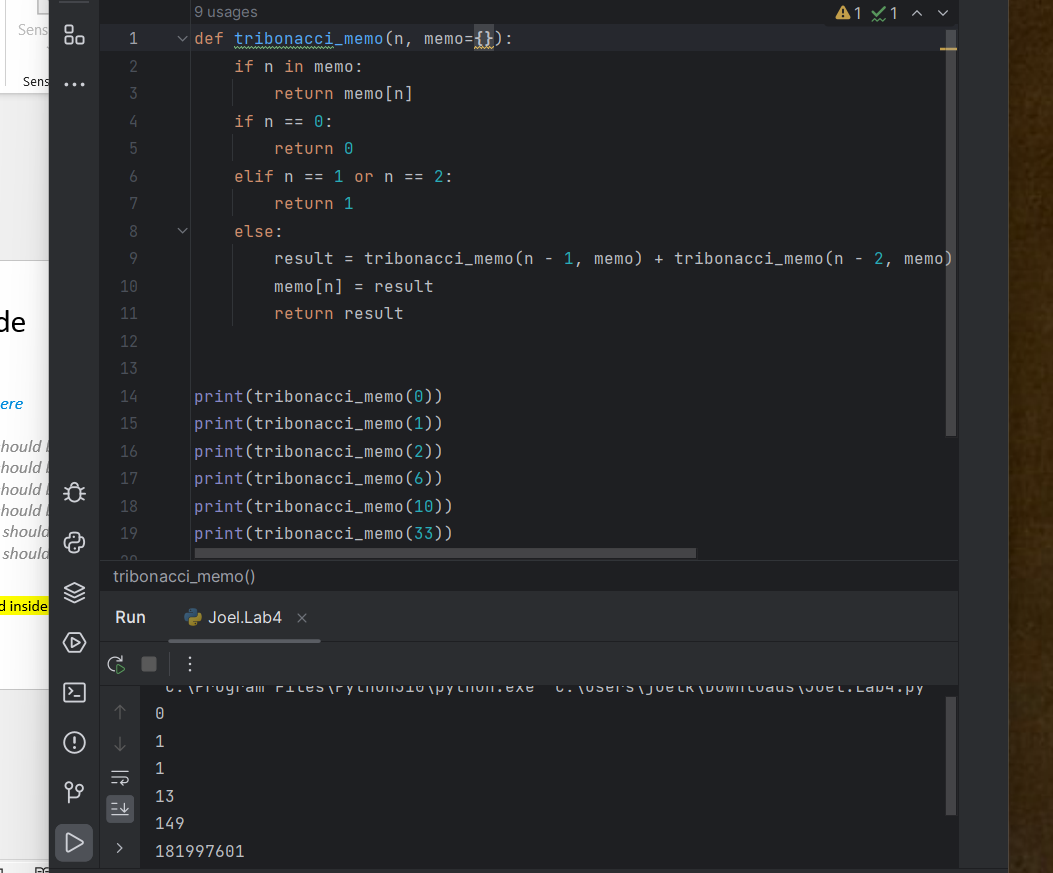Screen dimensions: 1053x873
Task: Toggle scroll to end in run console
Action: [120, 809]
